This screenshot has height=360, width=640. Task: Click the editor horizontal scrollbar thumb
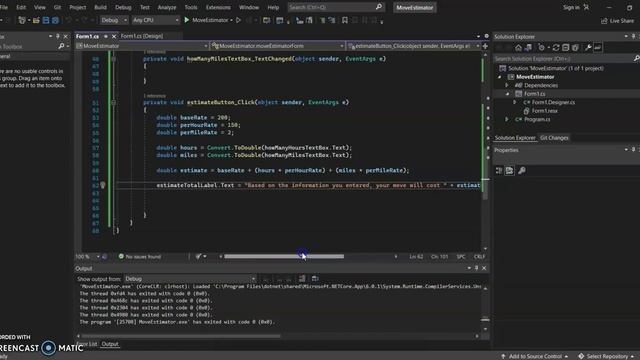click(284, 256)
